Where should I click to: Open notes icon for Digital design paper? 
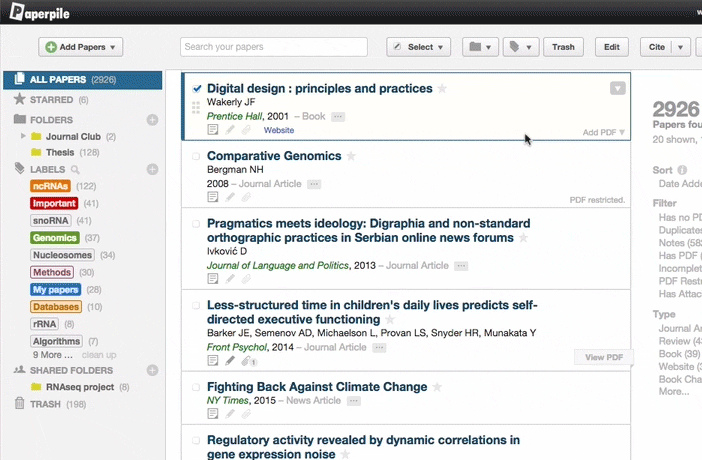213,130
